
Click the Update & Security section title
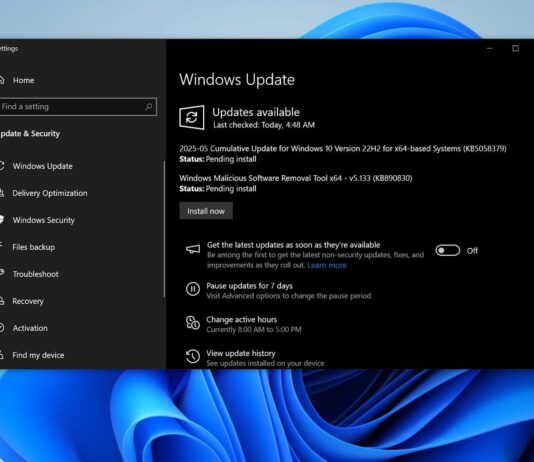pyautogui.click(x=30, y=134)
